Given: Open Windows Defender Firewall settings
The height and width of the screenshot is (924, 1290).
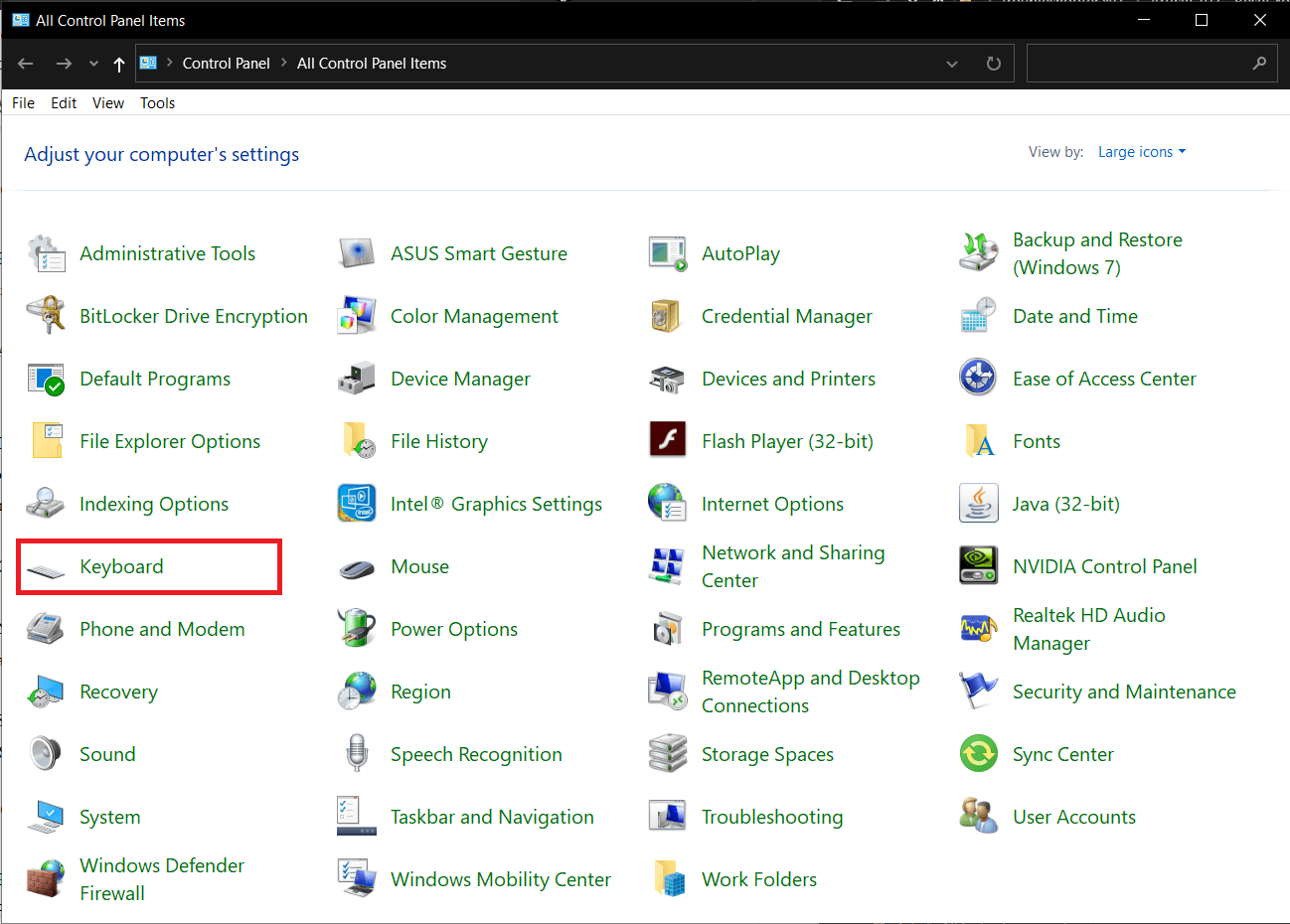Looking at the screenshot, I should point(161,879).
